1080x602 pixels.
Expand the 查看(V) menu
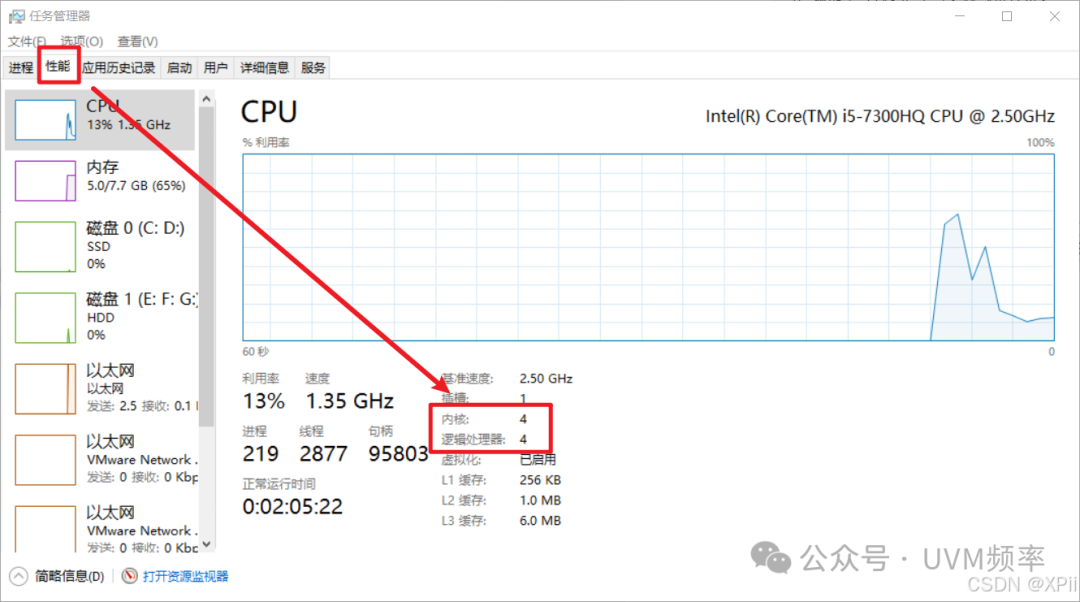pos(137,41)
